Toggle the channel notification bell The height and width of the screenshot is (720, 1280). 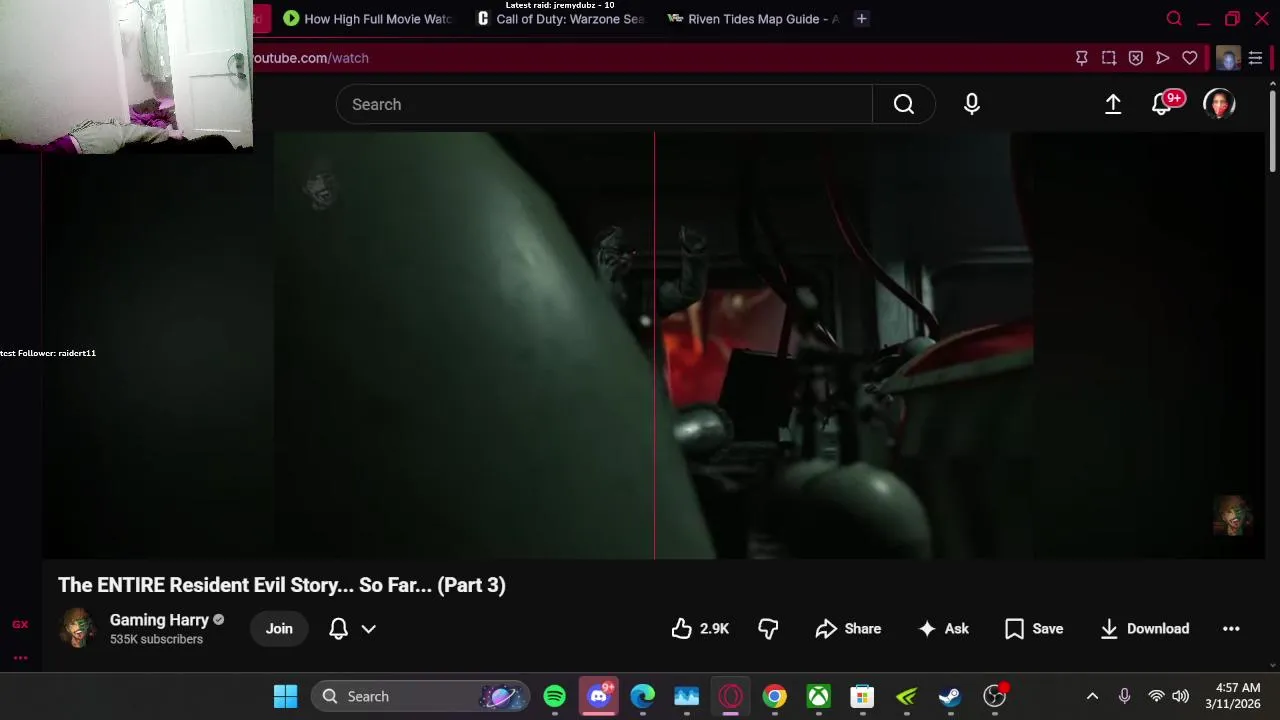[338, 628]
